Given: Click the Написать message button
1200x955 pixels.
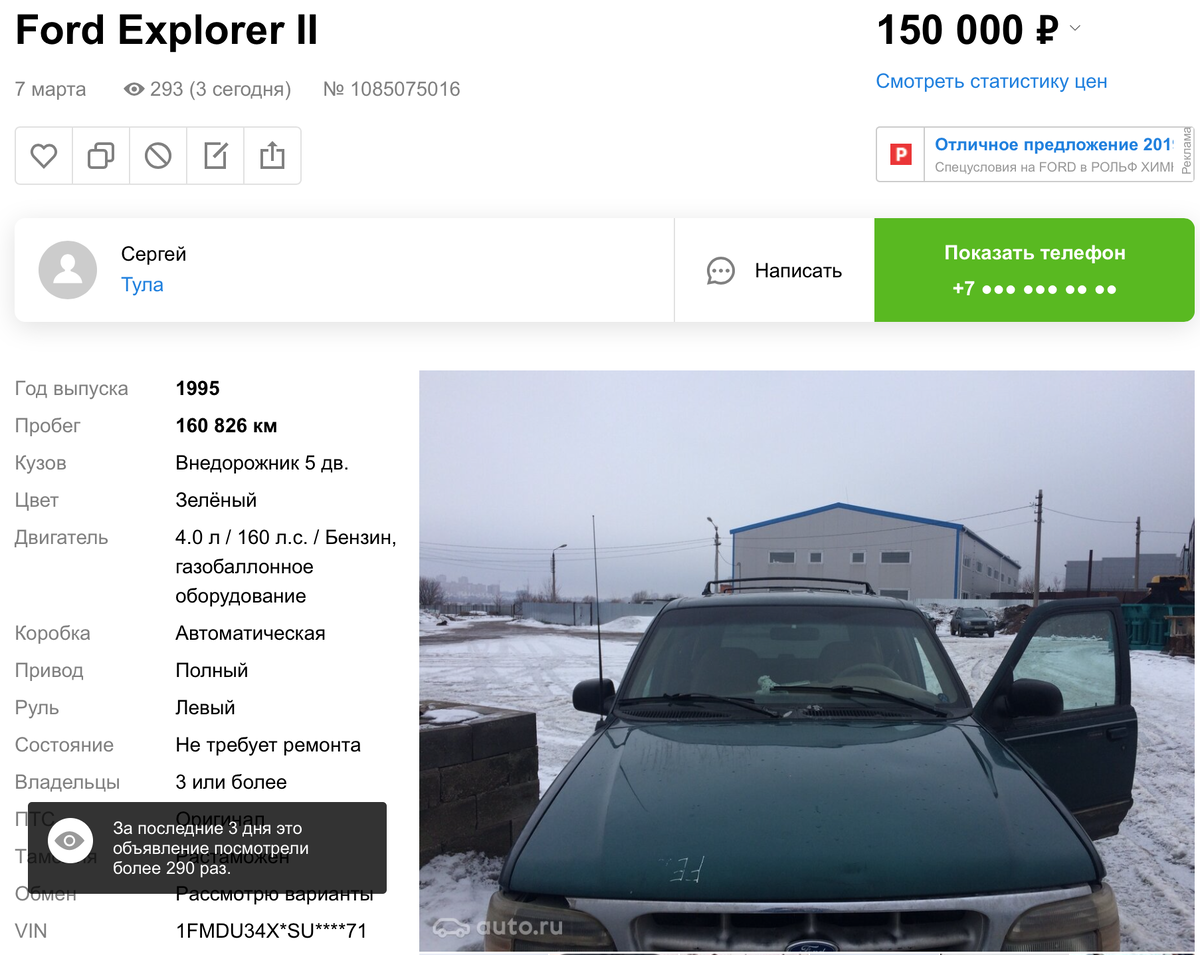Looking at the screenshot, I should coord(775,270).
